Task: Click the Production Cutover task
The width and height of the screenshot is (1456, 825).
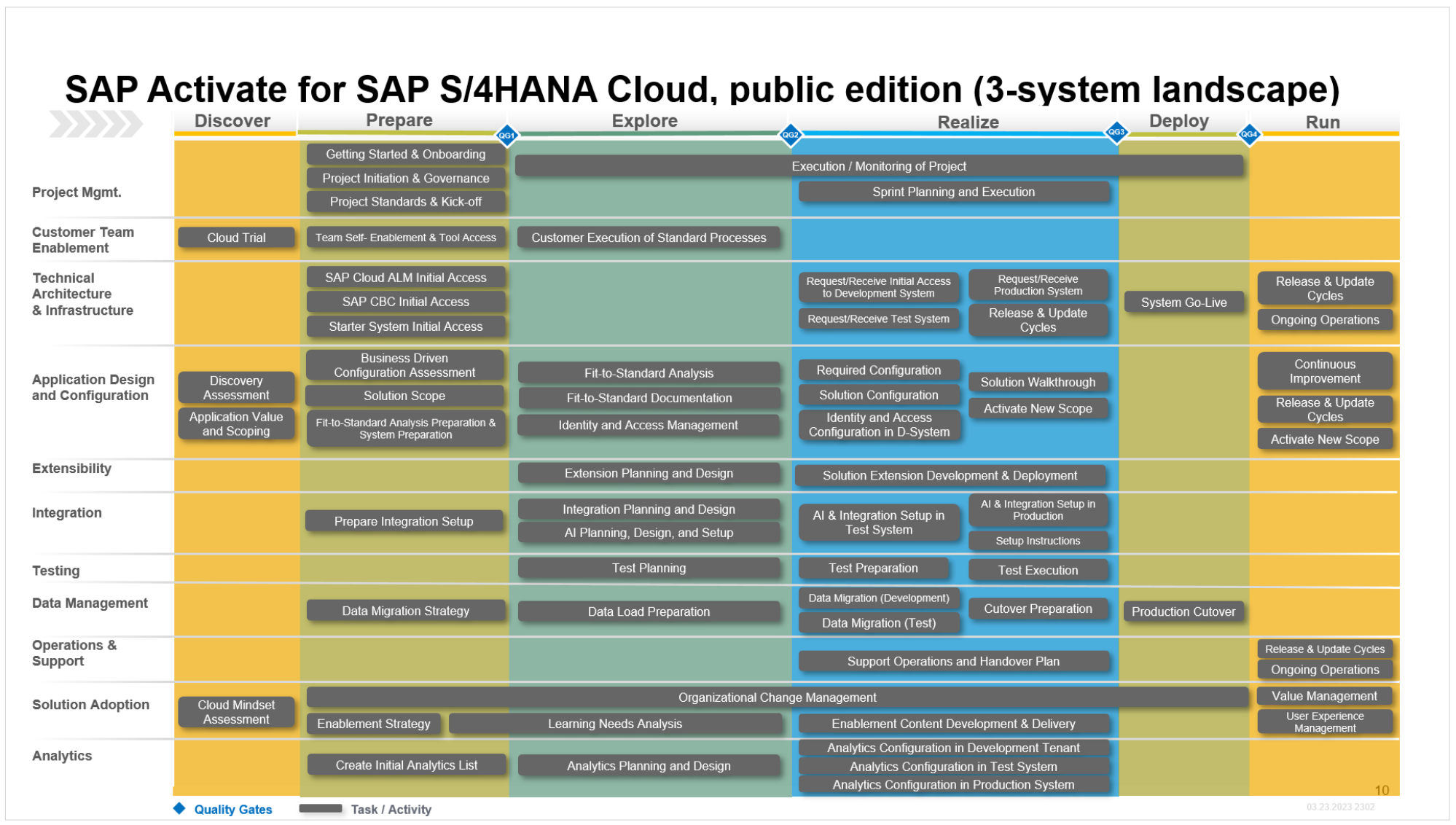Action: click(x=1184, y=612)
